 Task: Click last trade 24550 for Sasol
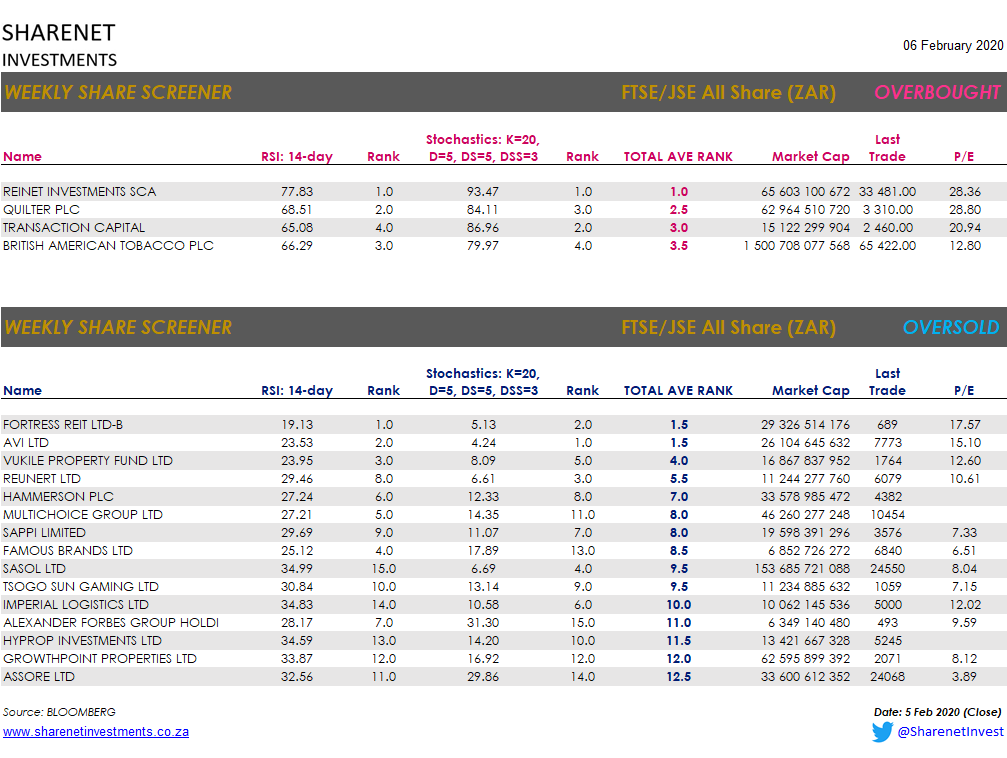click(x=888, y=568)
